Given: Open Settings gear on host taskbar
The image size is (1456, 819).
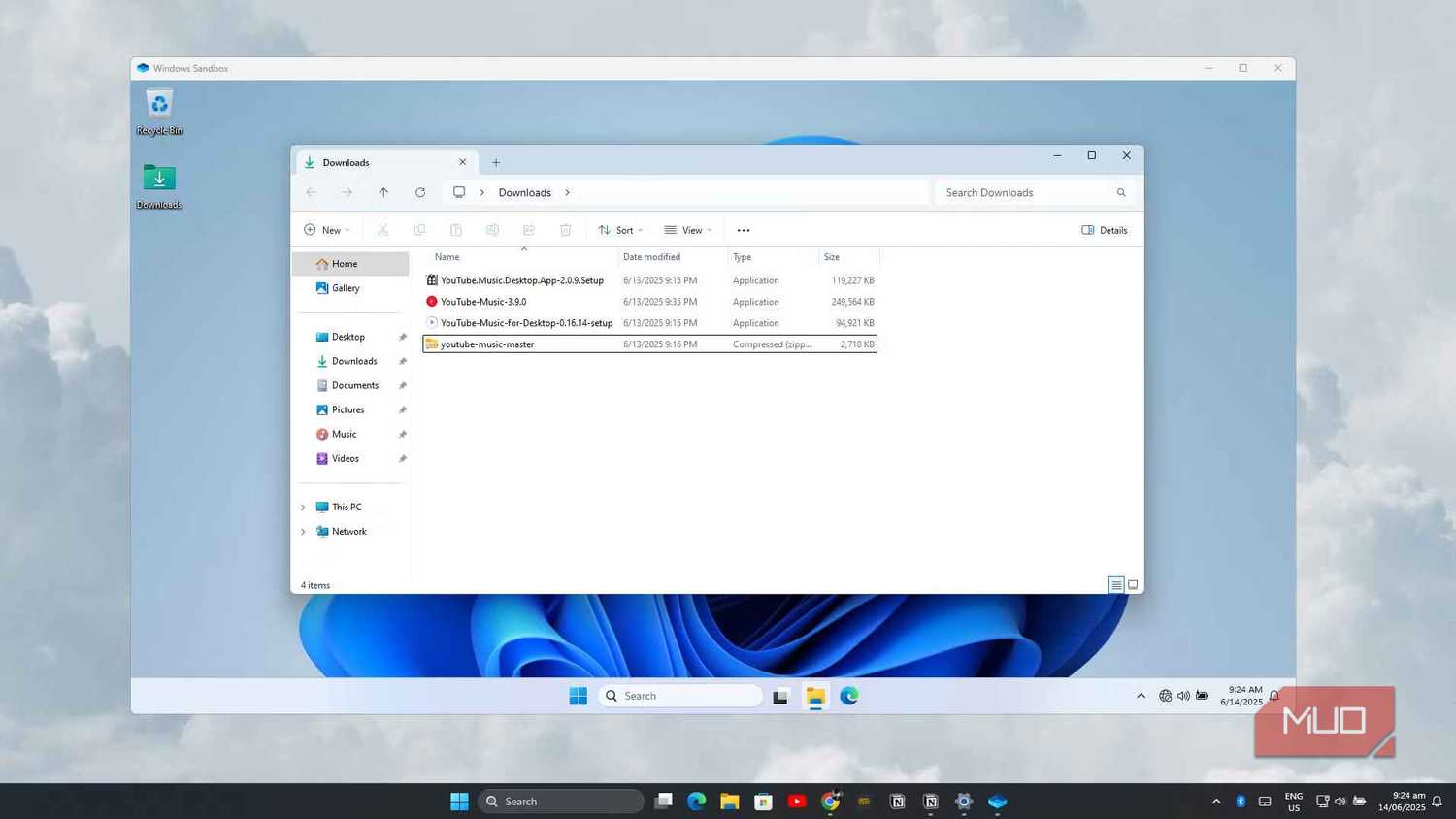Looking at the screenshot, I should click(964, 802).
